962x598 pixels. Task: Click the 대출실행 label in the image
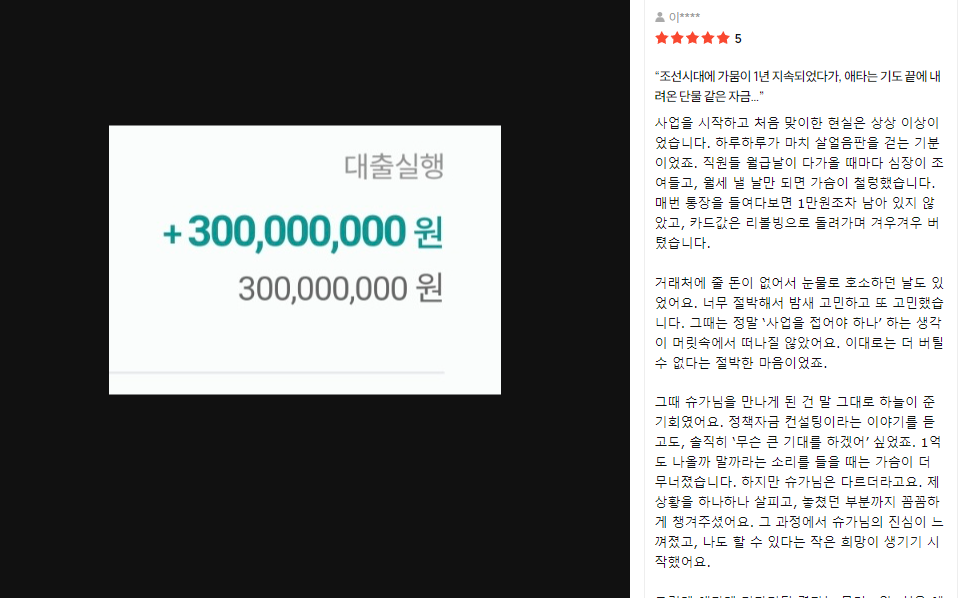(x=394, y=166)
